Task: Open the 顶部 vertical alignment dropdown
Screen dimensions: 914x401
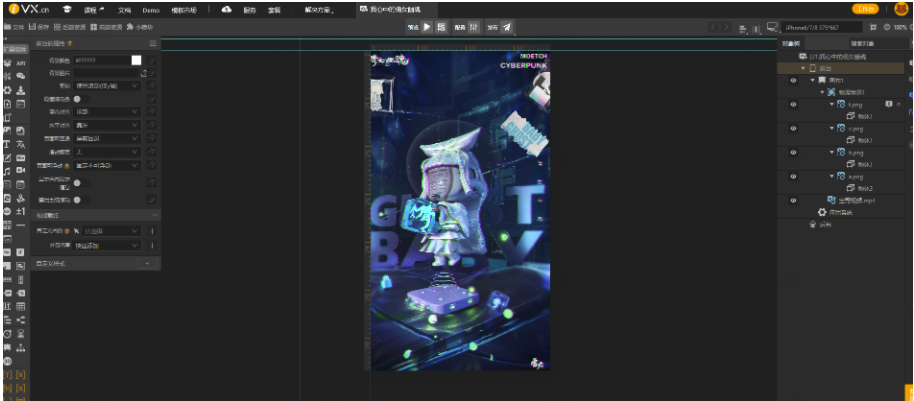Action: tap(107, 111)
